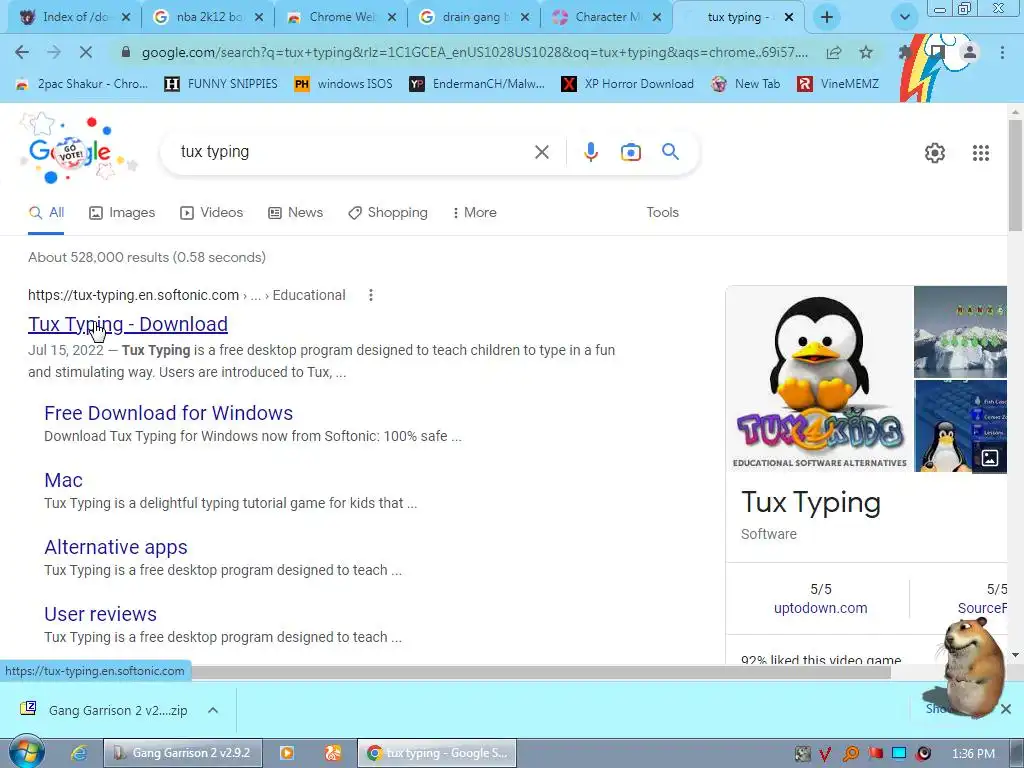Click the horizontal page scrollbar
The height and width of the screenshot is (768, 1024).
(541, 673)
